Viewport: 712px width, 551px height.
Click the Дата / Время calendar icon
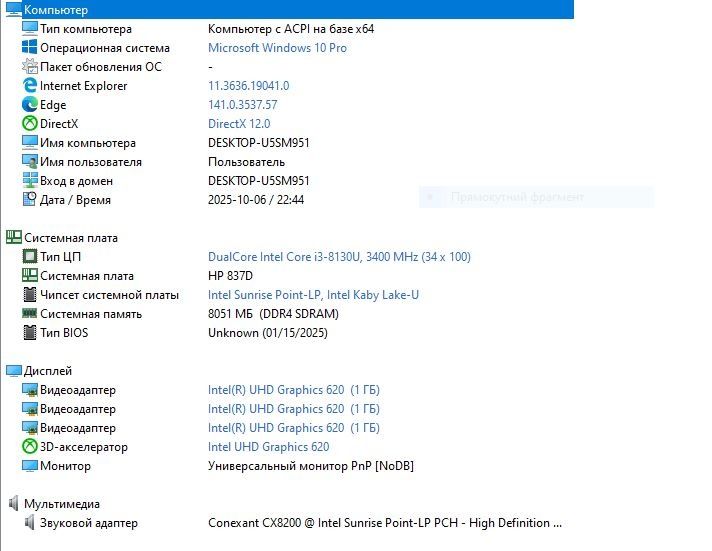click(30, 199)
